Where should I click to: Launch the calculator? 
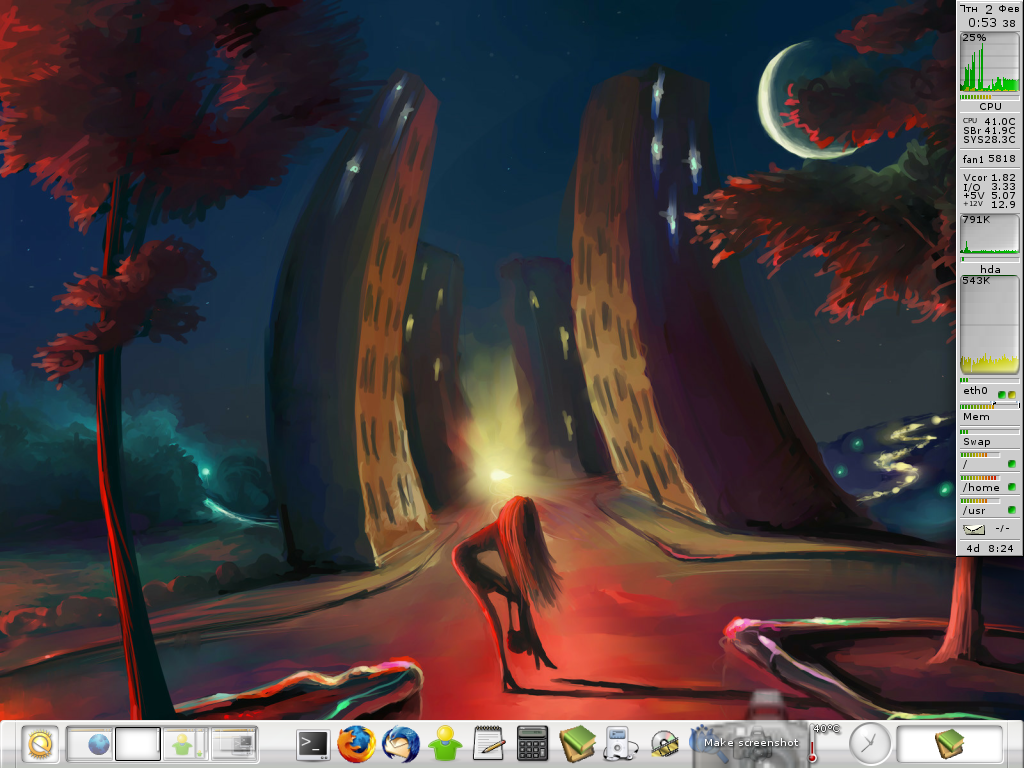532,744
